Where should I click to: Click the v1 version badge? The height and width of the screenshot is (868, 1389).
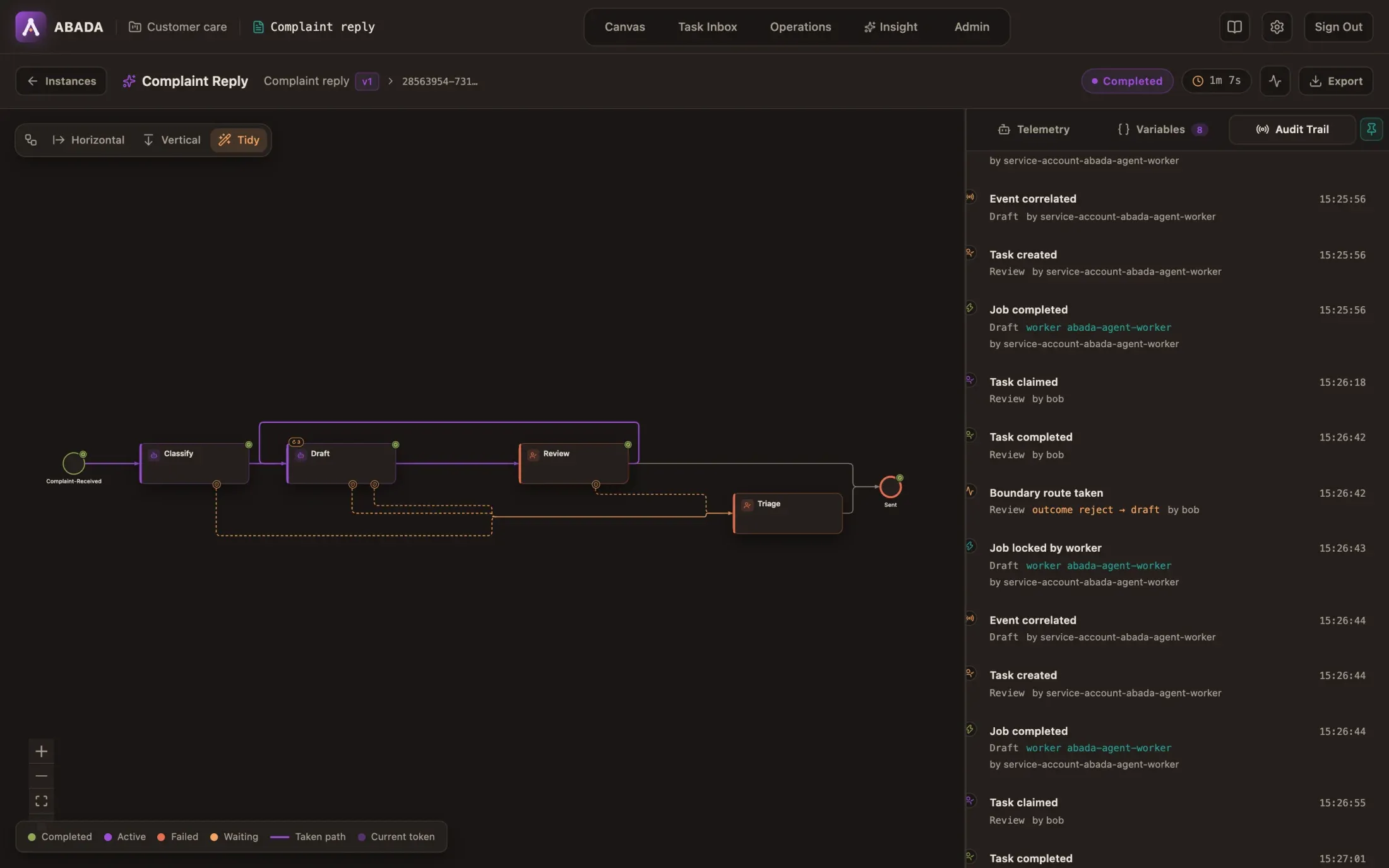pyautogui.click(x=366, y=81)
